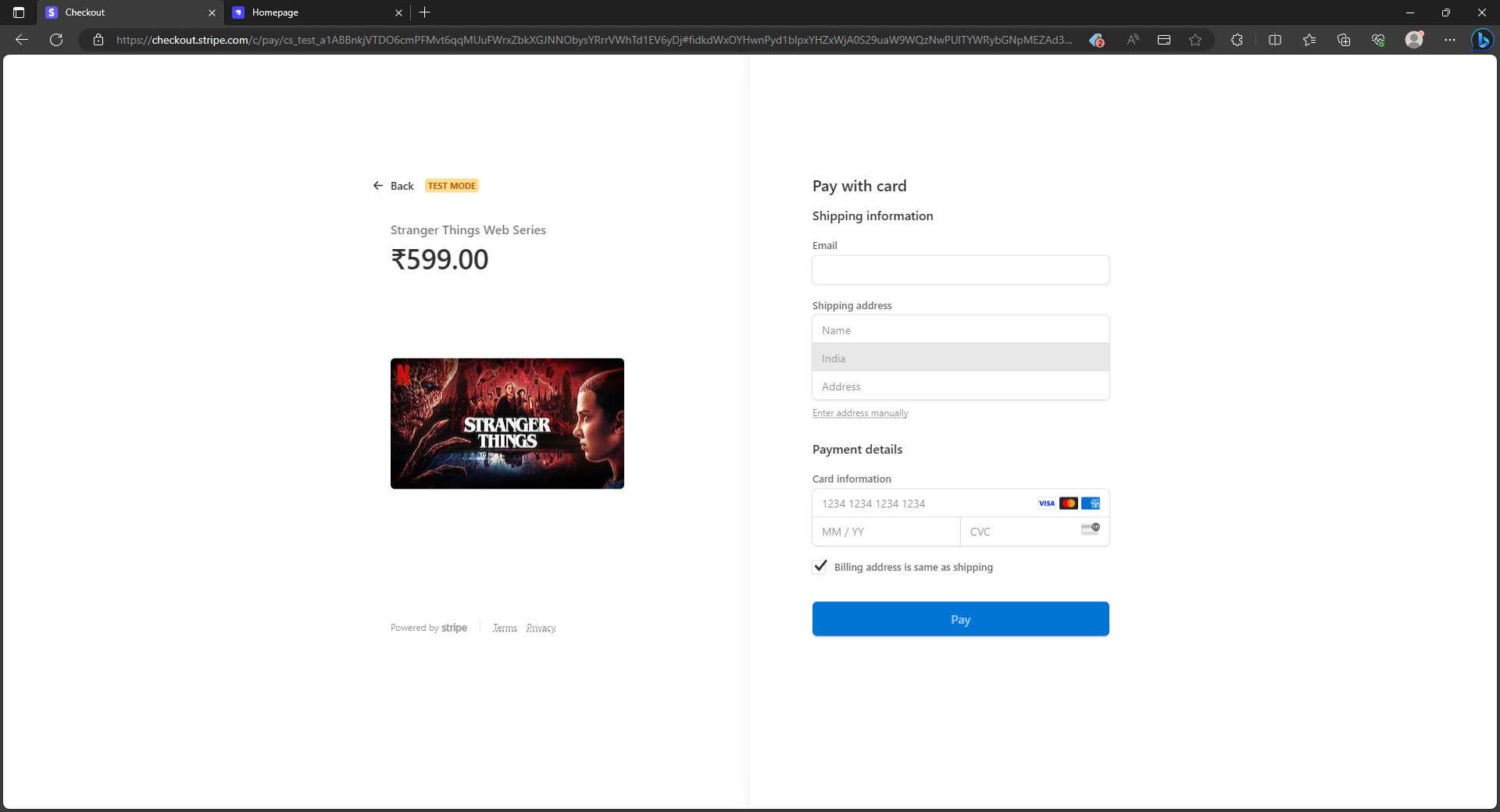Open the Read aloud icon
The width and height of the screenshot is (1500, 812).
tap(1131, 39)
